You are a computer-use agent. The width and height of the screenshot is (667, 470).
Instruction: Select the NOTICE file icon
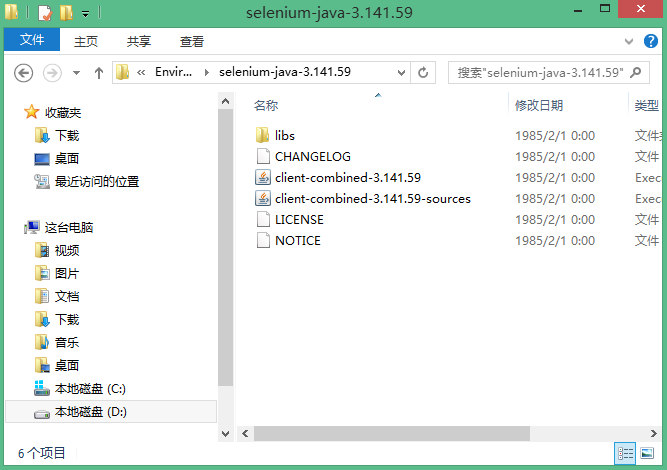point(263,240)
